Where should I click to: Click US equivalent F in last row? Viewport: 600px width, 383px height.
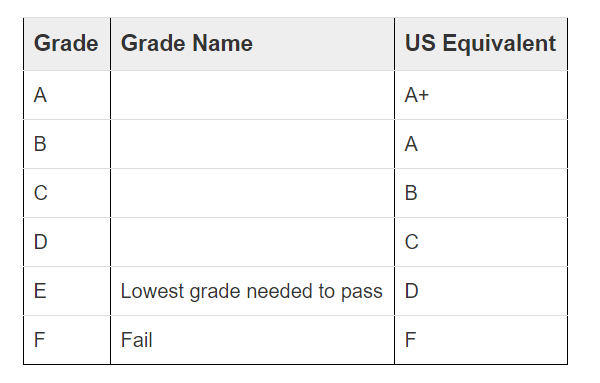tap(481, 340)
